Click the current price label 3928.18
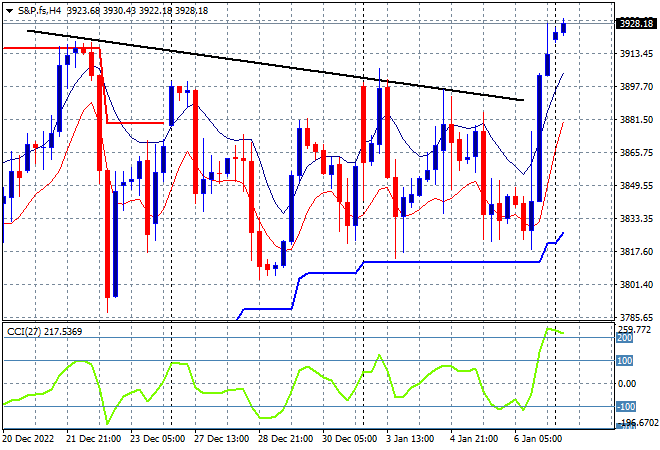660x450 pixels. pyautogui.click(x=636, y=23)
